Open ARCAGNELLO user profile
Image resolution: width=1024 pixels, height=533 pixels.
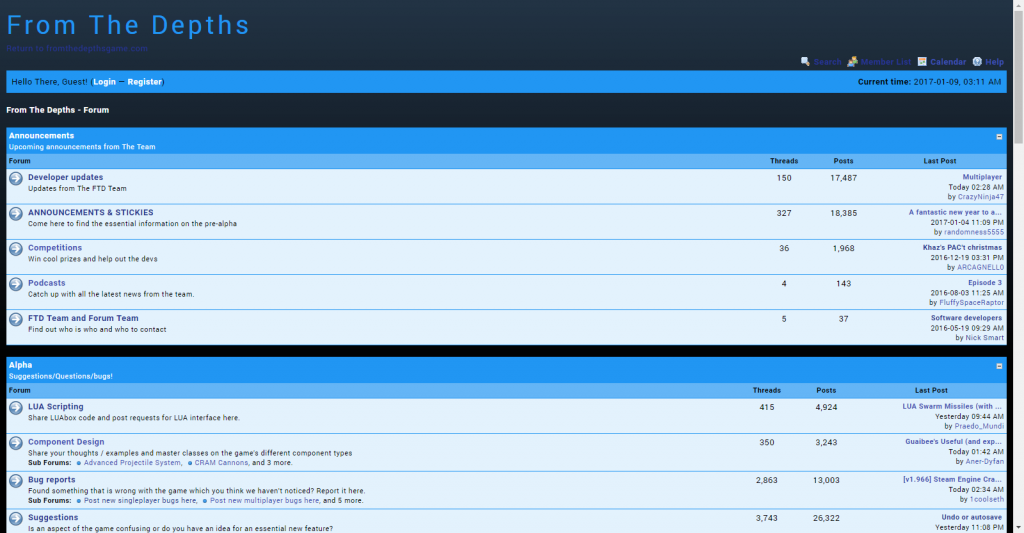tap(980, 267)
